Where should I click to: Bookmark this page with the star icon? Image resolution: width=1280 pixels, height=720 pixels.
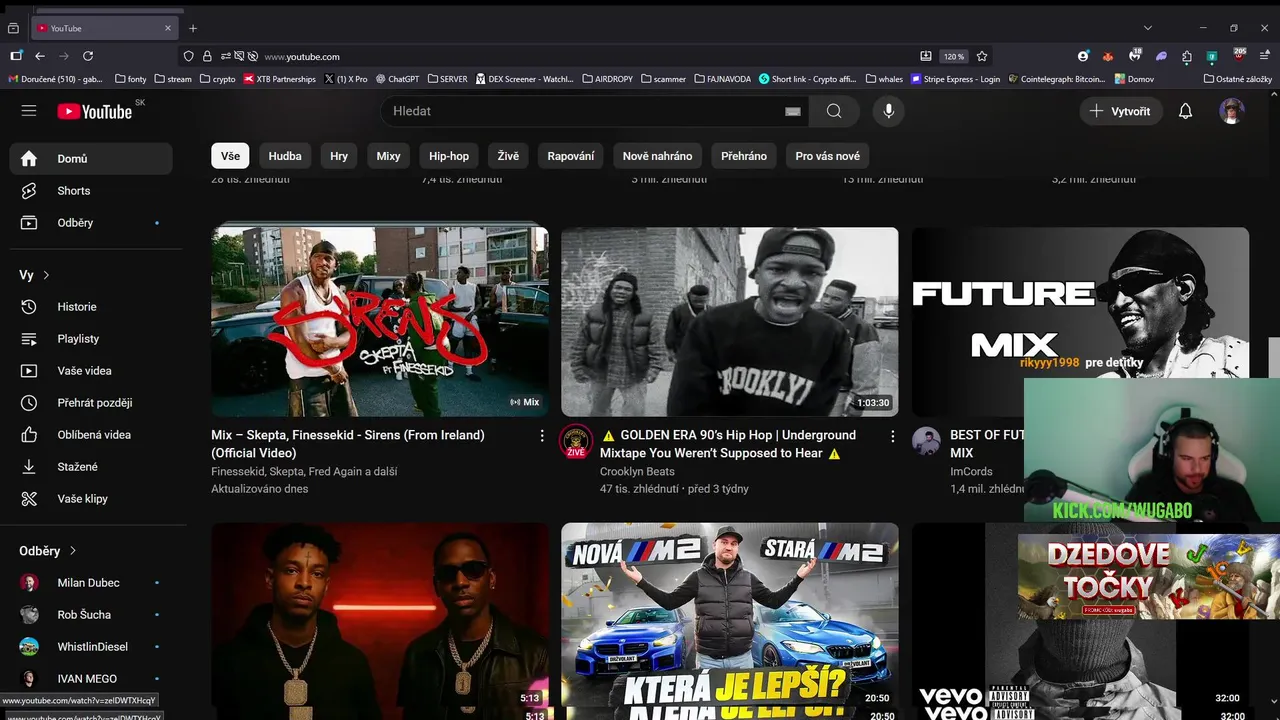click(x=982, y=56)
